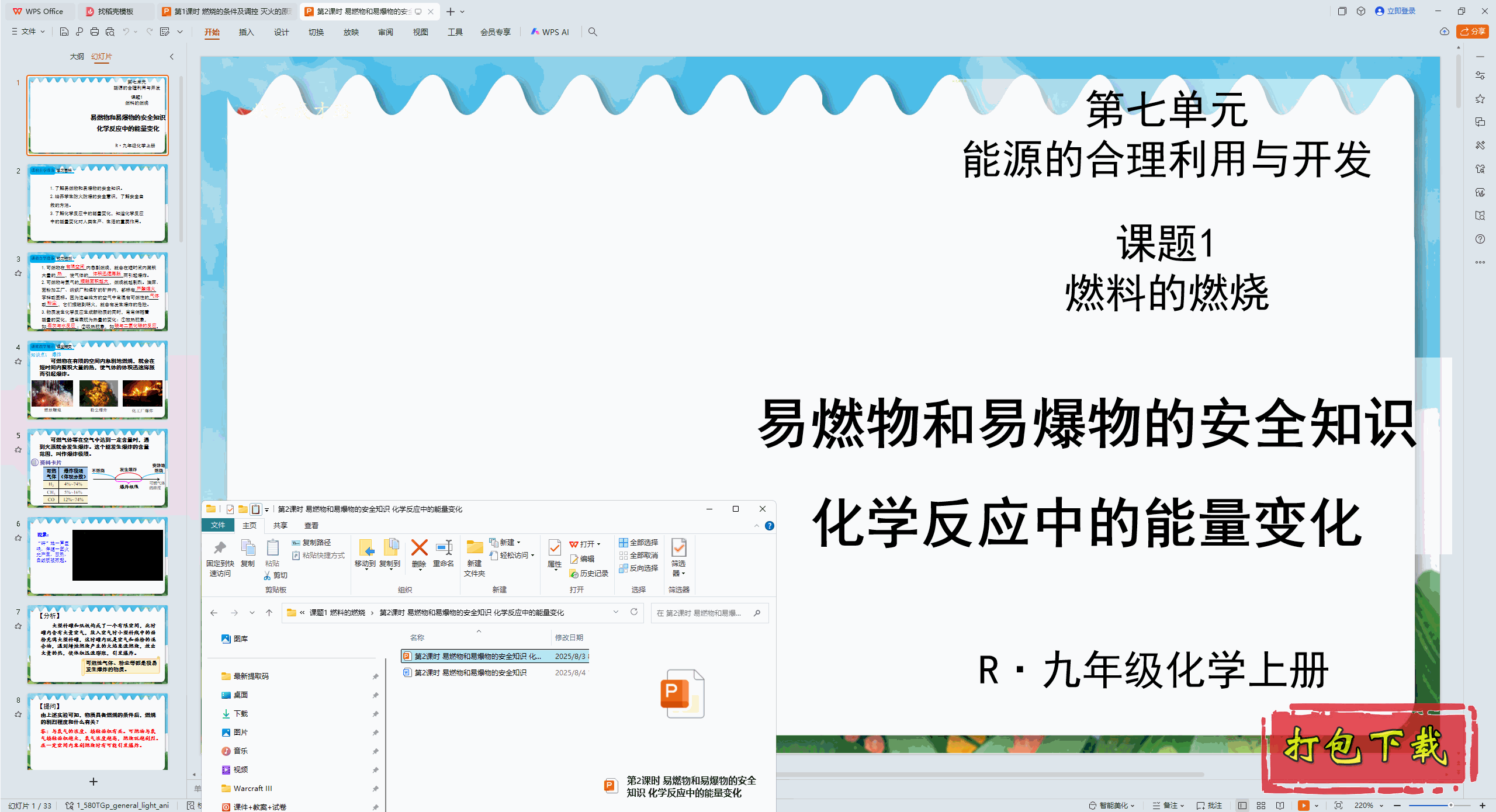Screen dimensions: 1496x812
Task: Expand the Explorer address bar history dropdown
Action: (x=616, y=612)
